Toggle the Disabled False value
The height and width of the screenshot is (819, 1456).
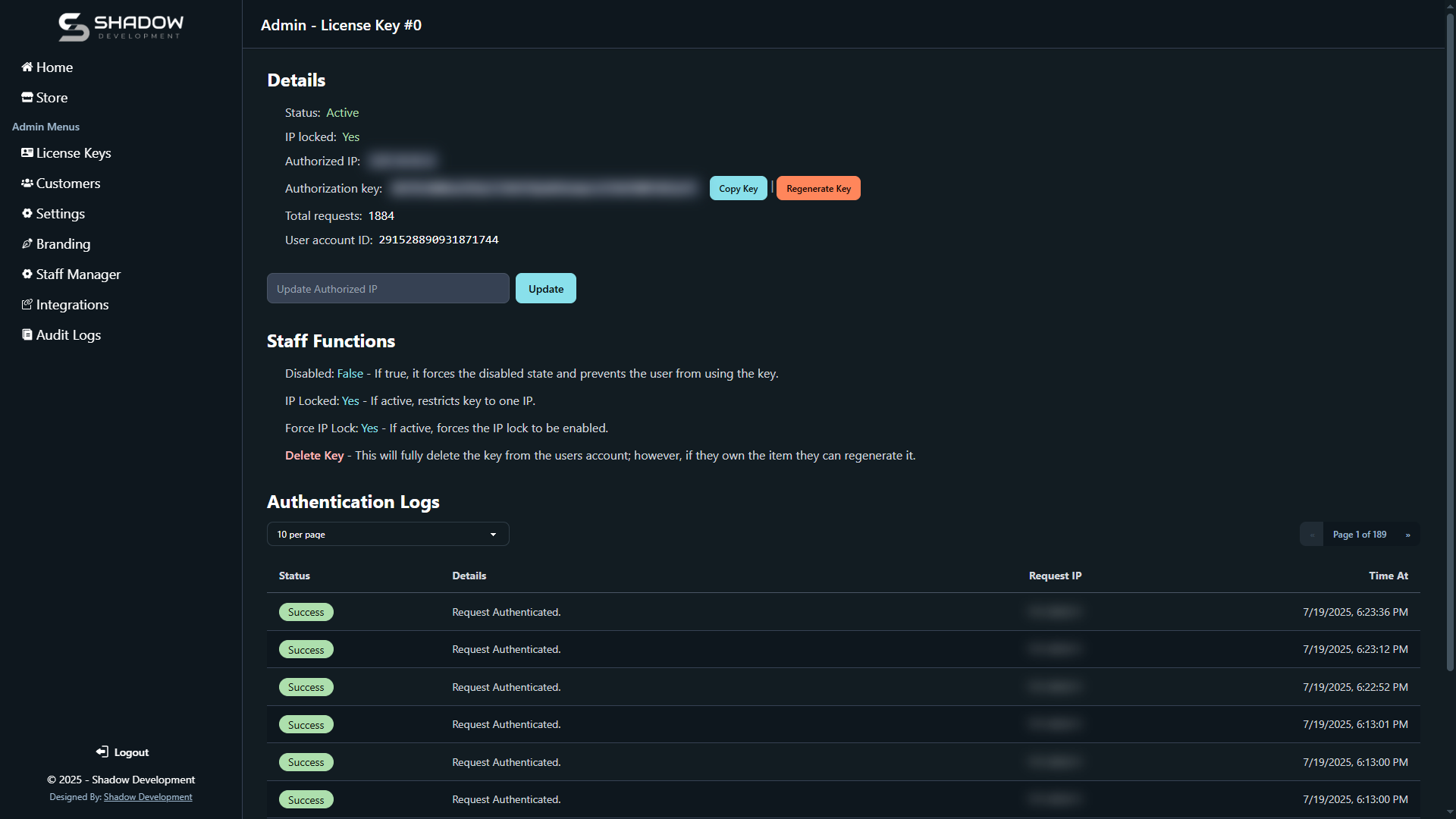pyautogui.click(x=350, y=374)
